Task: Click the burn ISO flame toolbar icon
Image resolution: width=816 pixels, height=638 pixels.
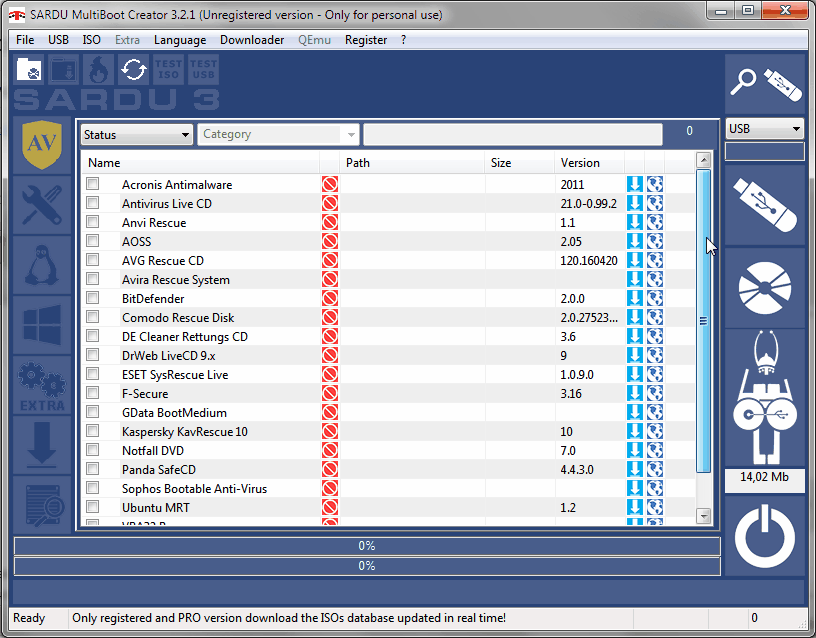Action: [99, 70]
